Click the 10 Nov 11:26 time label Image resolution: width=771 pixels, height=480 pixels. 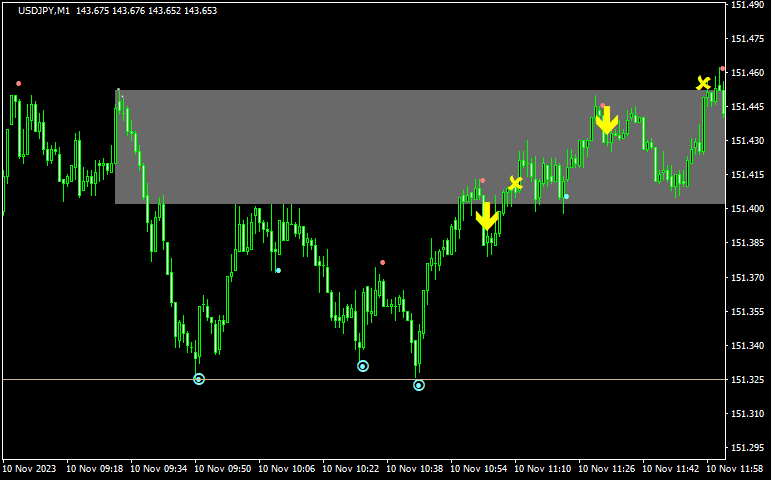(609, 468)
